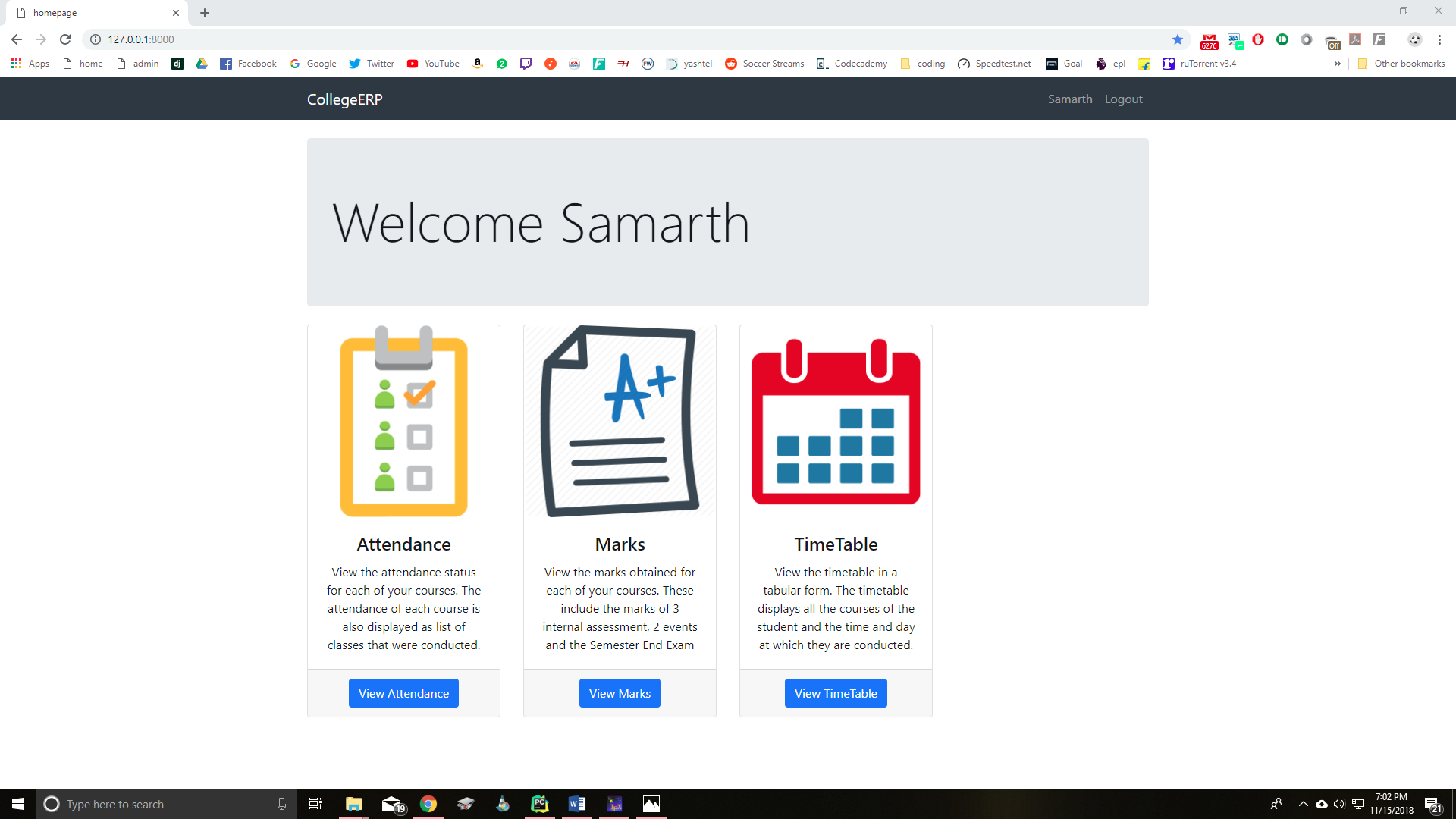Go to CollegeERP brand home link

point(344,99)
